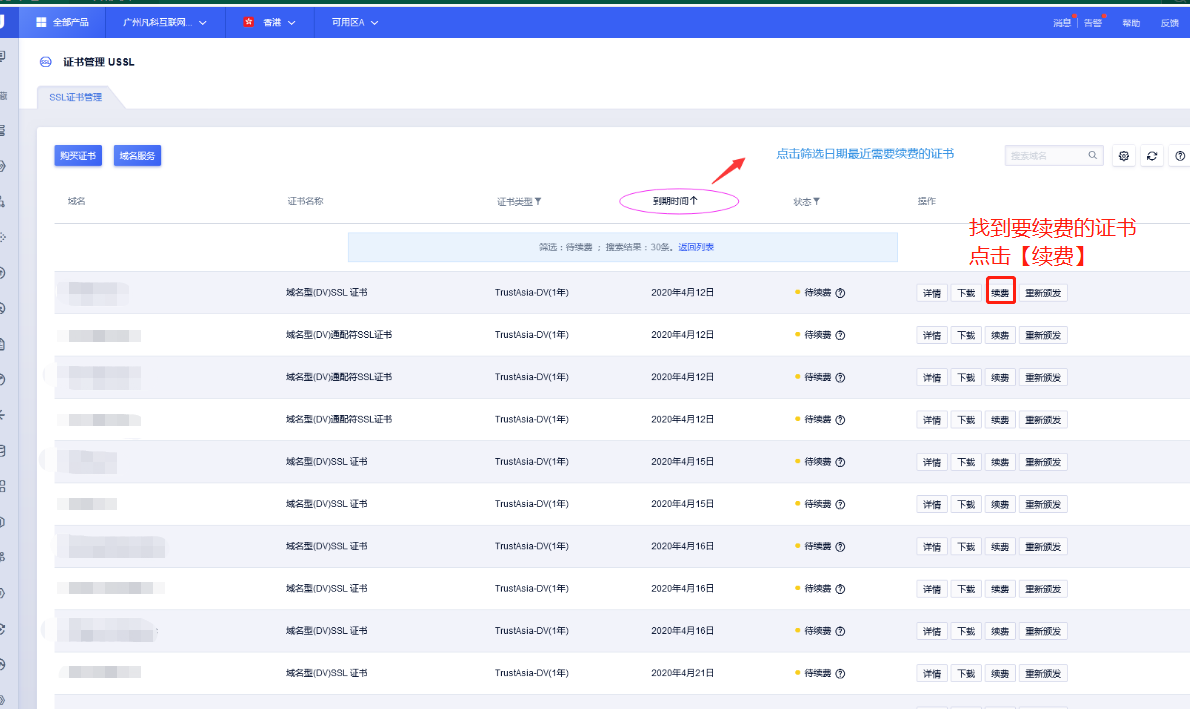The height and width of the screenshot is (709, 1190).
Task: Open the 全部产品 grid menu
Action: click(x=62, y=23)
